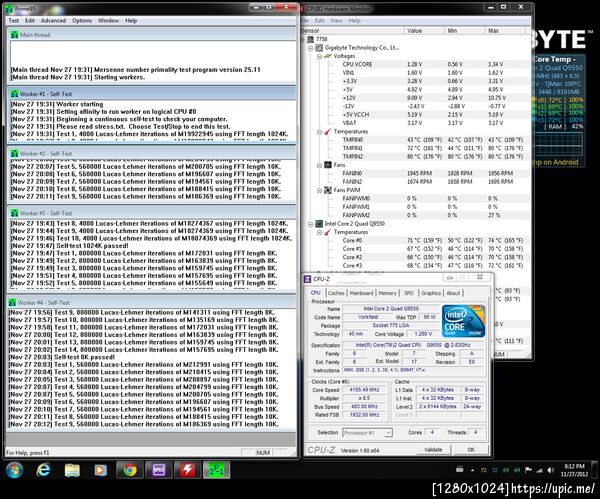Collapse the Fans PWM section
This screenshot has width=600, height=499.
[x=319, y=190]
